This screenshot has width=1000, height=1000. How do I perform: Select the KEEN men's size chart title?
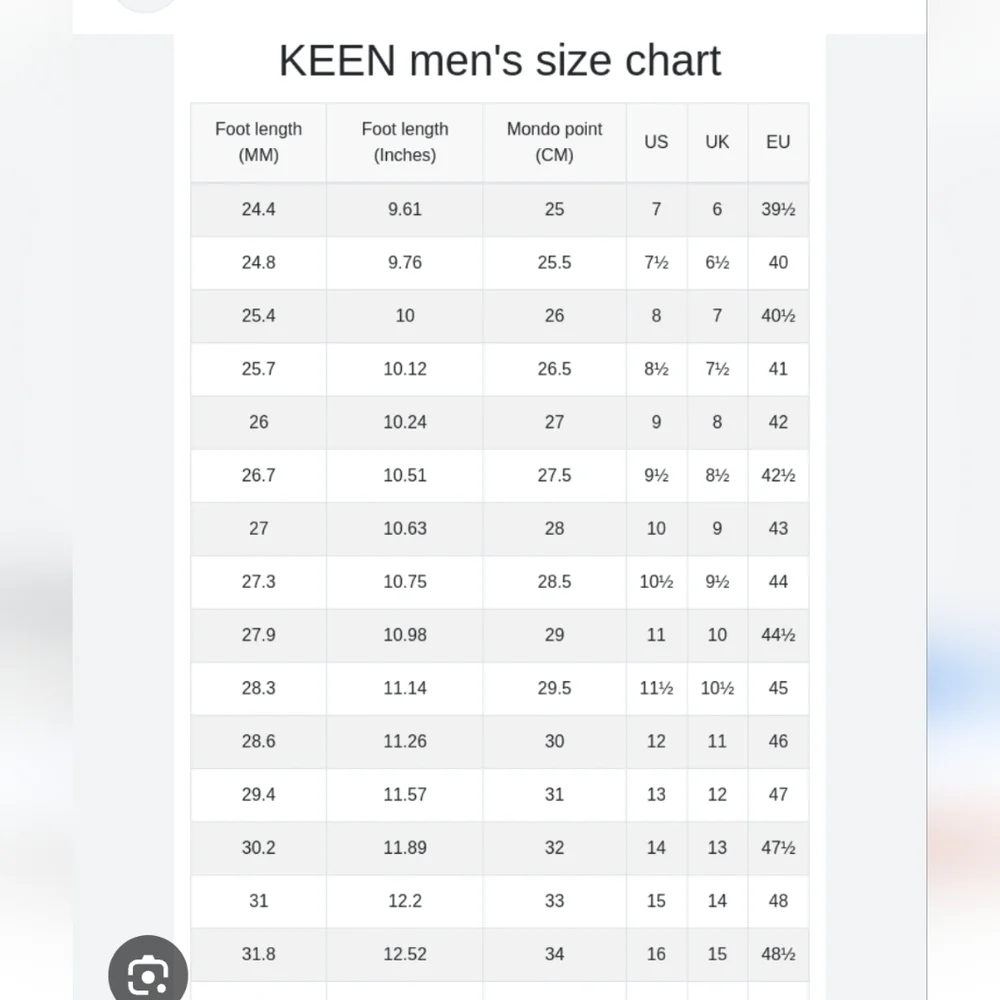(499, 61)
